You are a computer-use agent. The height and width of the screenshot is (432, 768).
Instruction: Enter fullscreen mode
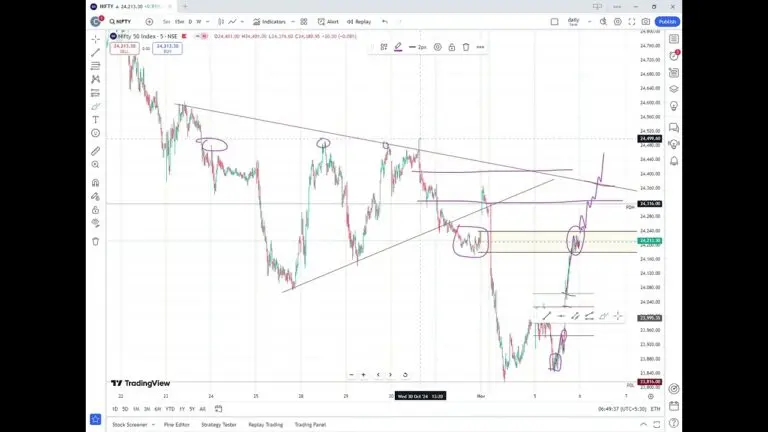632,22
